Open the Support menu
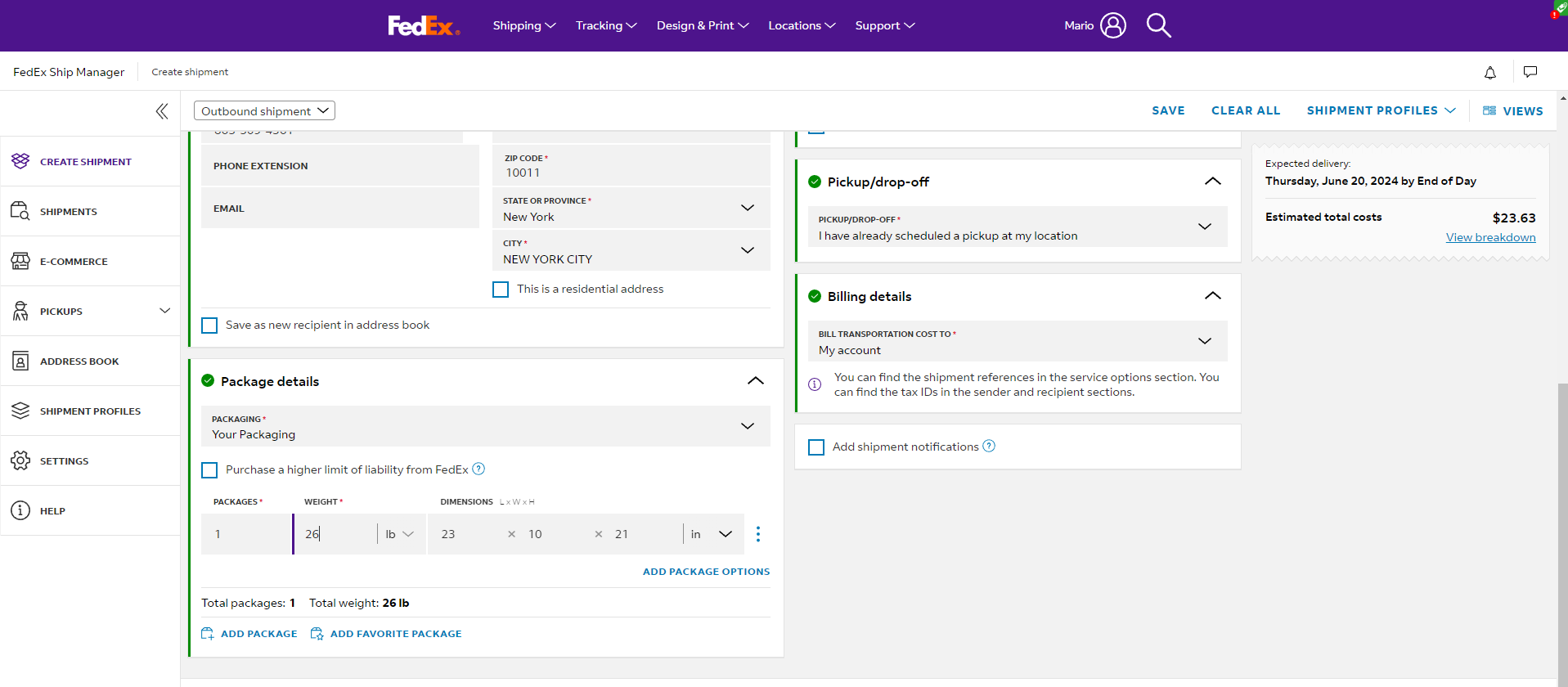 pos(885,25)
